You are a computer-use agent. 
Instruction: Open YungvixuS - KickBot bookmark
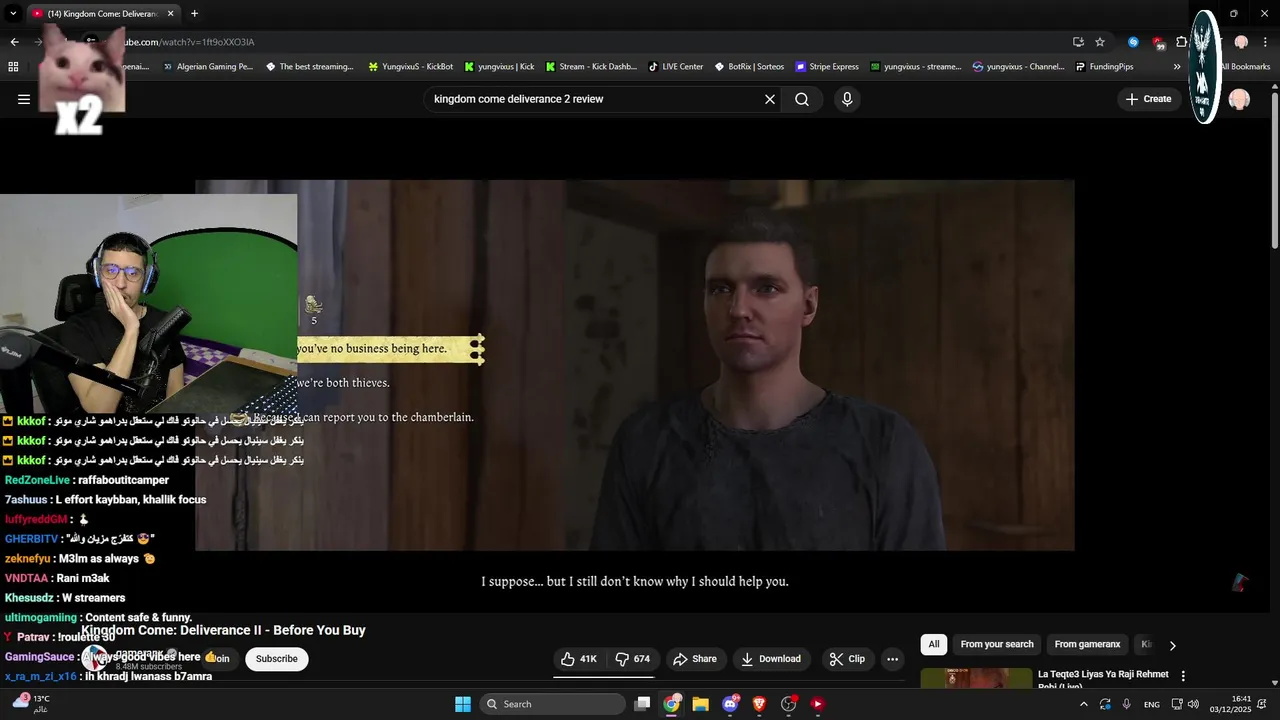411,67
